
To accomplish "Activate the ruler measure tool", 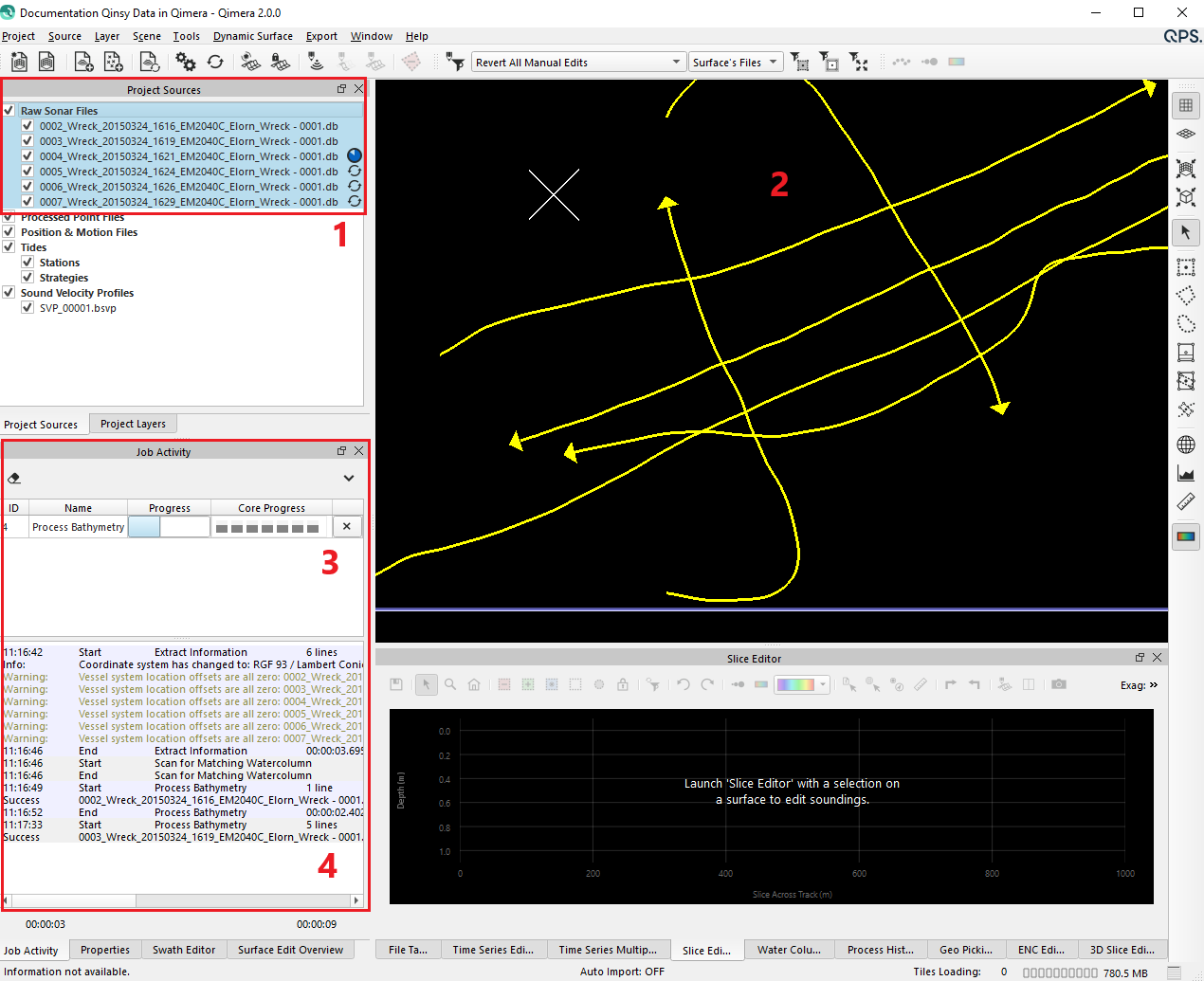I will [x=1185, y=501].
